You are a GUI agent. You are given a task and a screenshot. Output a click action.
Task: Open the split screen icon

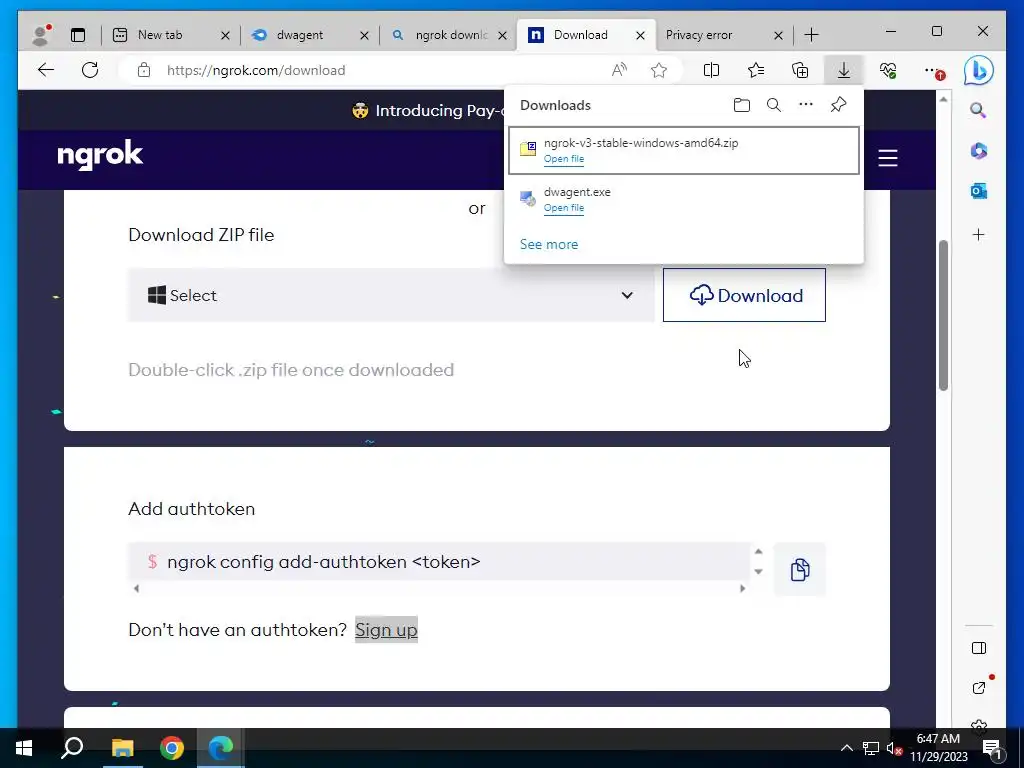[x=711, y=70]
